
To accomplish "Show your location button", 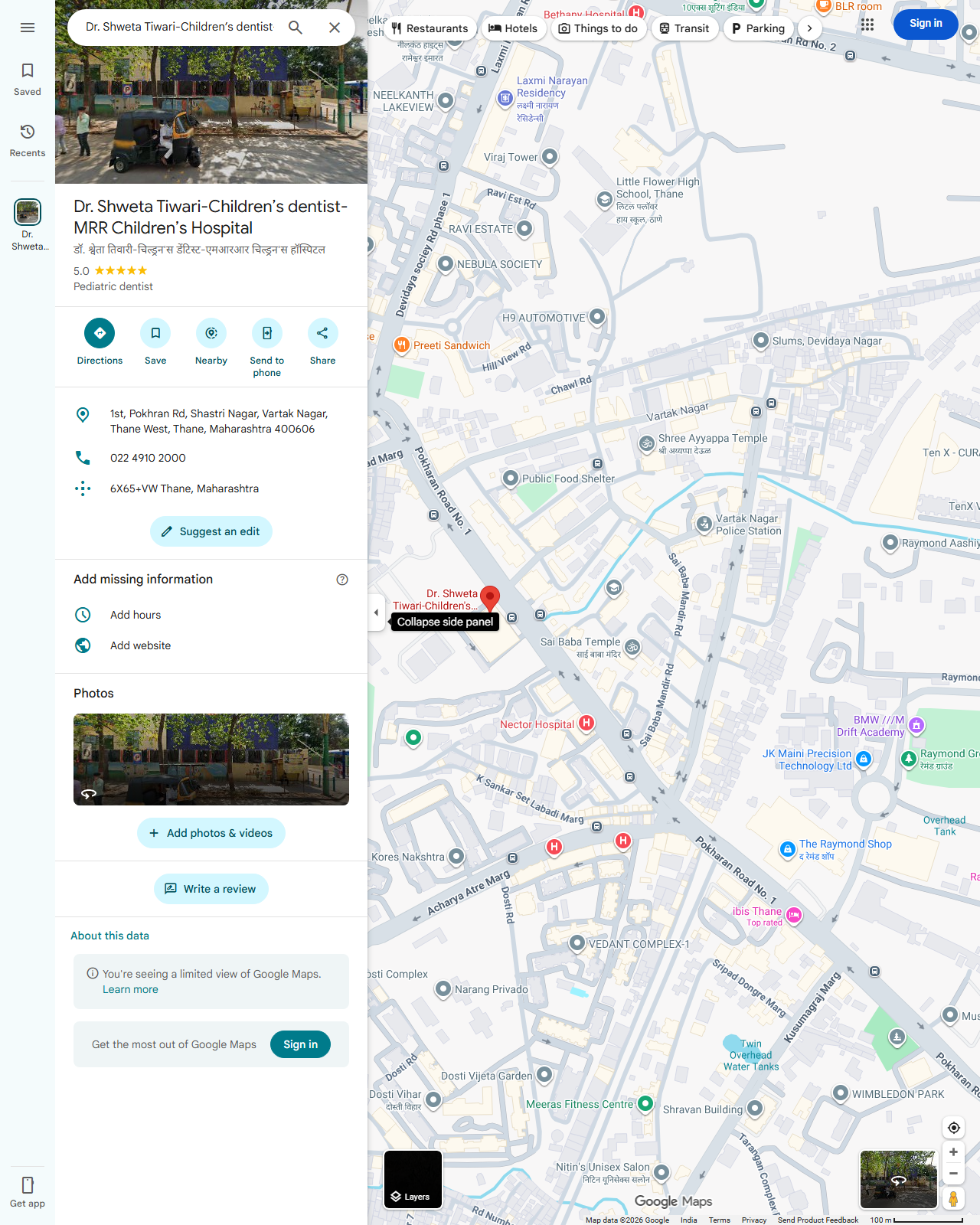I will (x=954, y=1128).
